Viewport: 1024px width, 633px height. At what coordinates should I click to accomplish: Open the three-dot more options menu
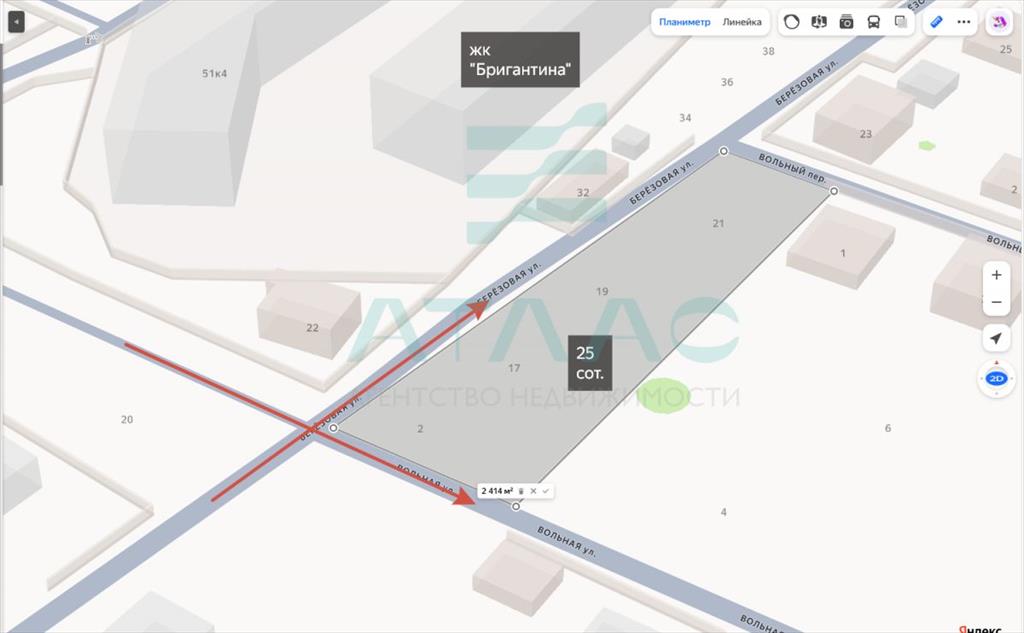[x=964, y=22]
